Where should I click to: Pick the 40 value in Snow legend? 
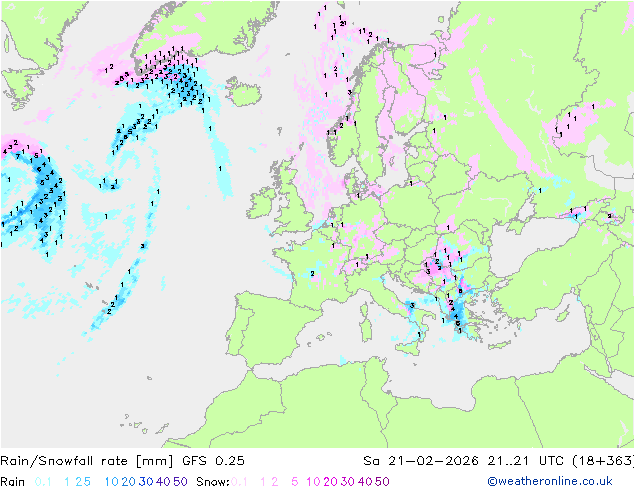365,482
